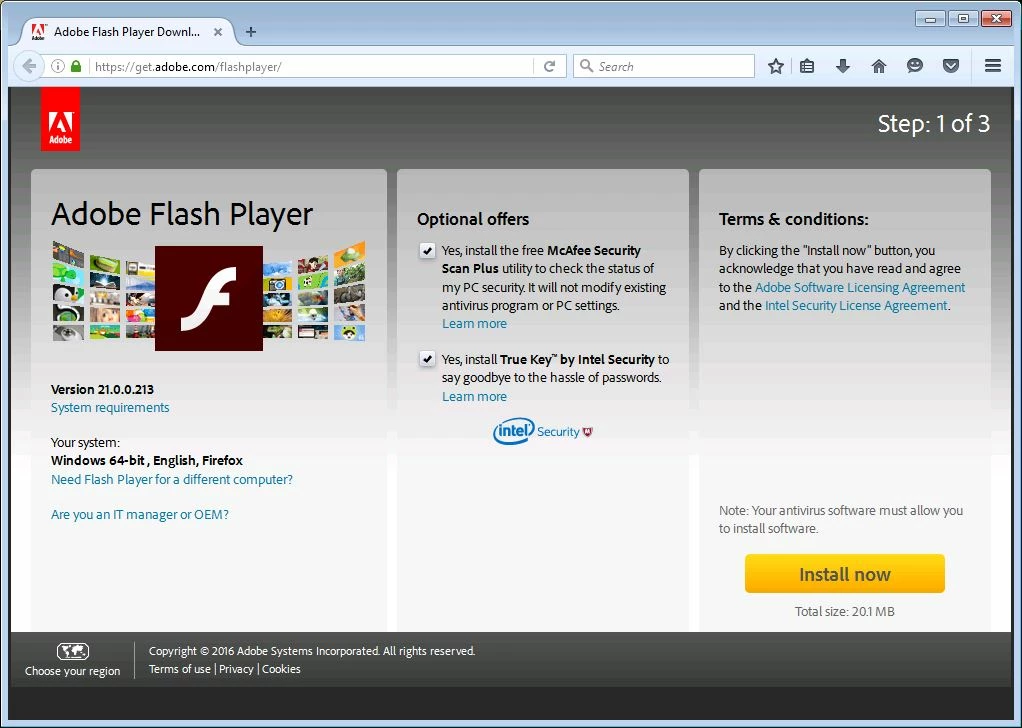The width and height of the screenshot is (1022, 728).
Task: Click the Search input field
Action: [x=664, y=66]
